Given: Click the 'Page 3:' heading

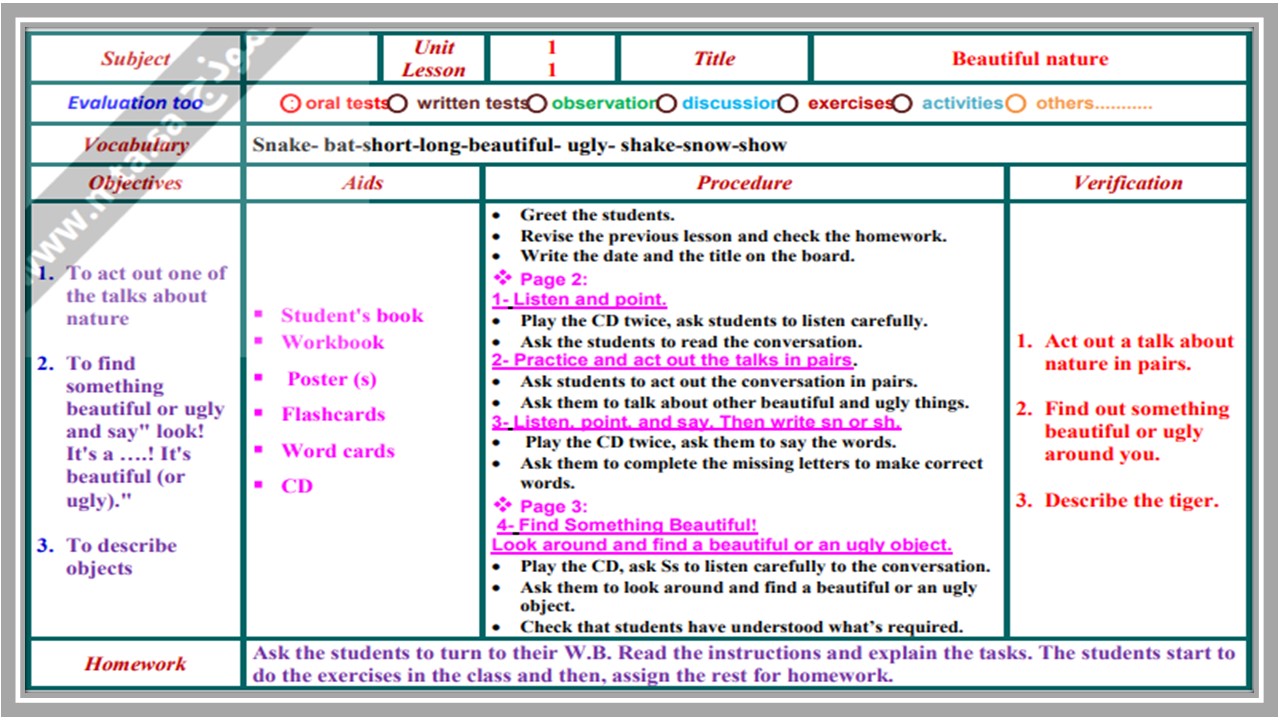Looking at the screenshot, I should click(x=553, y=506).
